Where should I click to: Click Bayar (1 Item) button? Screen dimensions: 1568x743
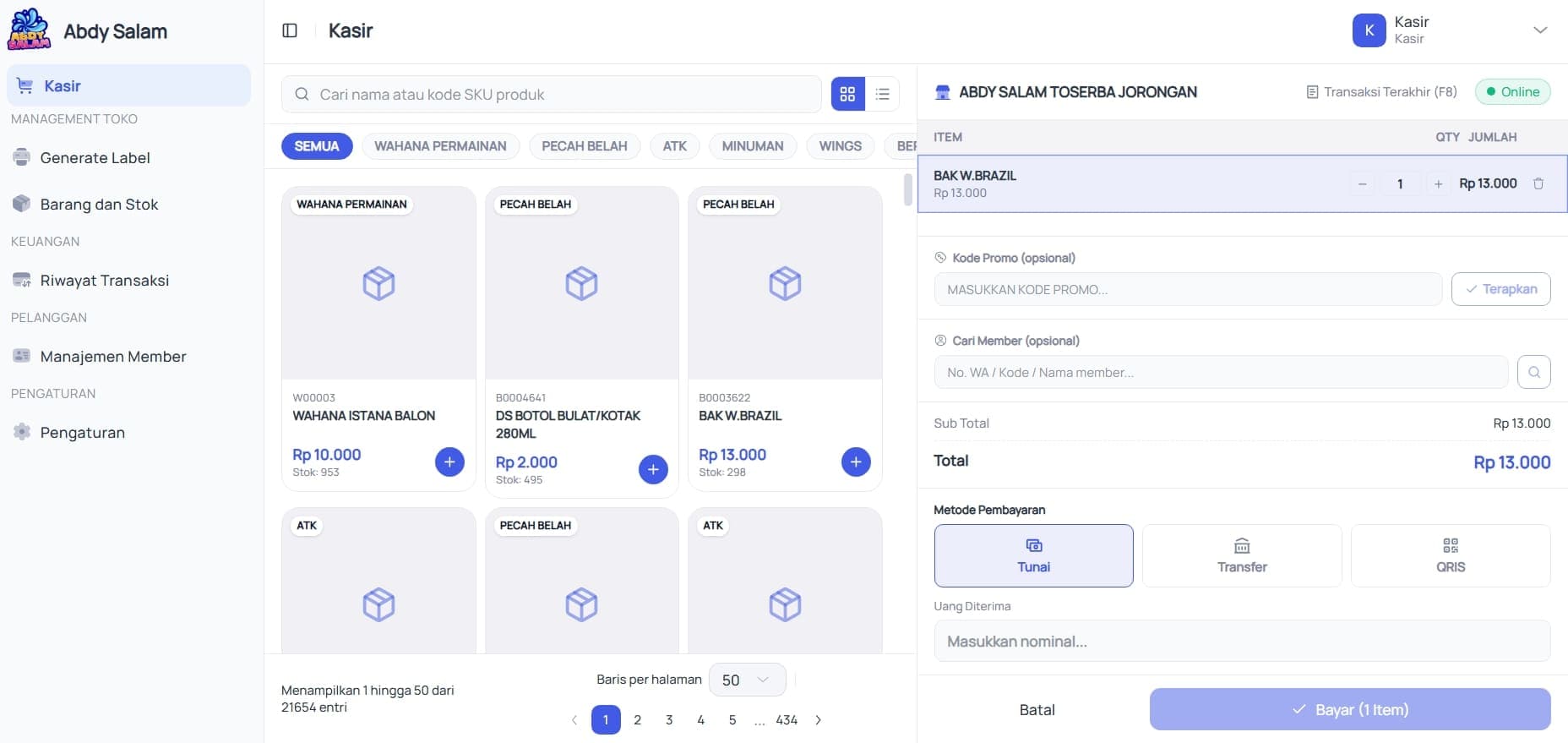[x=1350, y=709]
